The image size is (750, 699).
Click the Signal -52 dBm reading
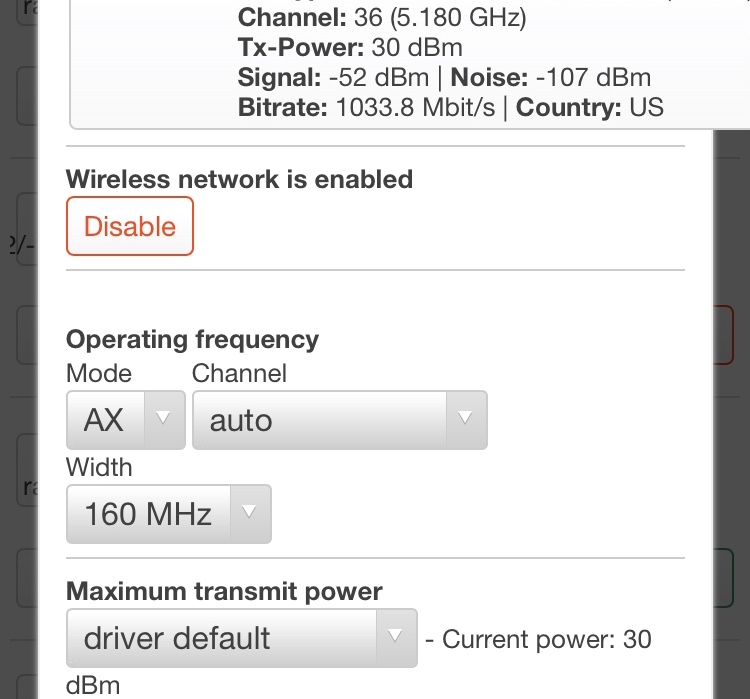pos(333,78)
